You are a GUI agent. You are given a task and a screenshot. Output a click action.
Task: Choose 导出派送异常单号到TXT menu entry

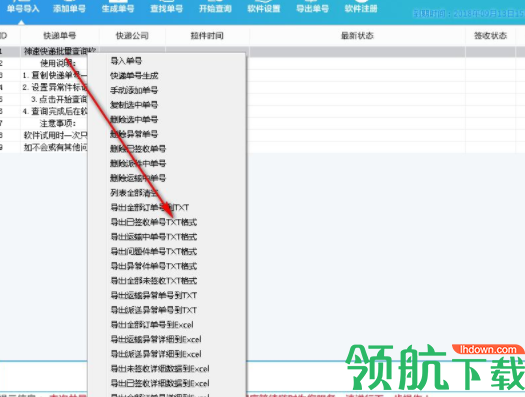[154, 310]
